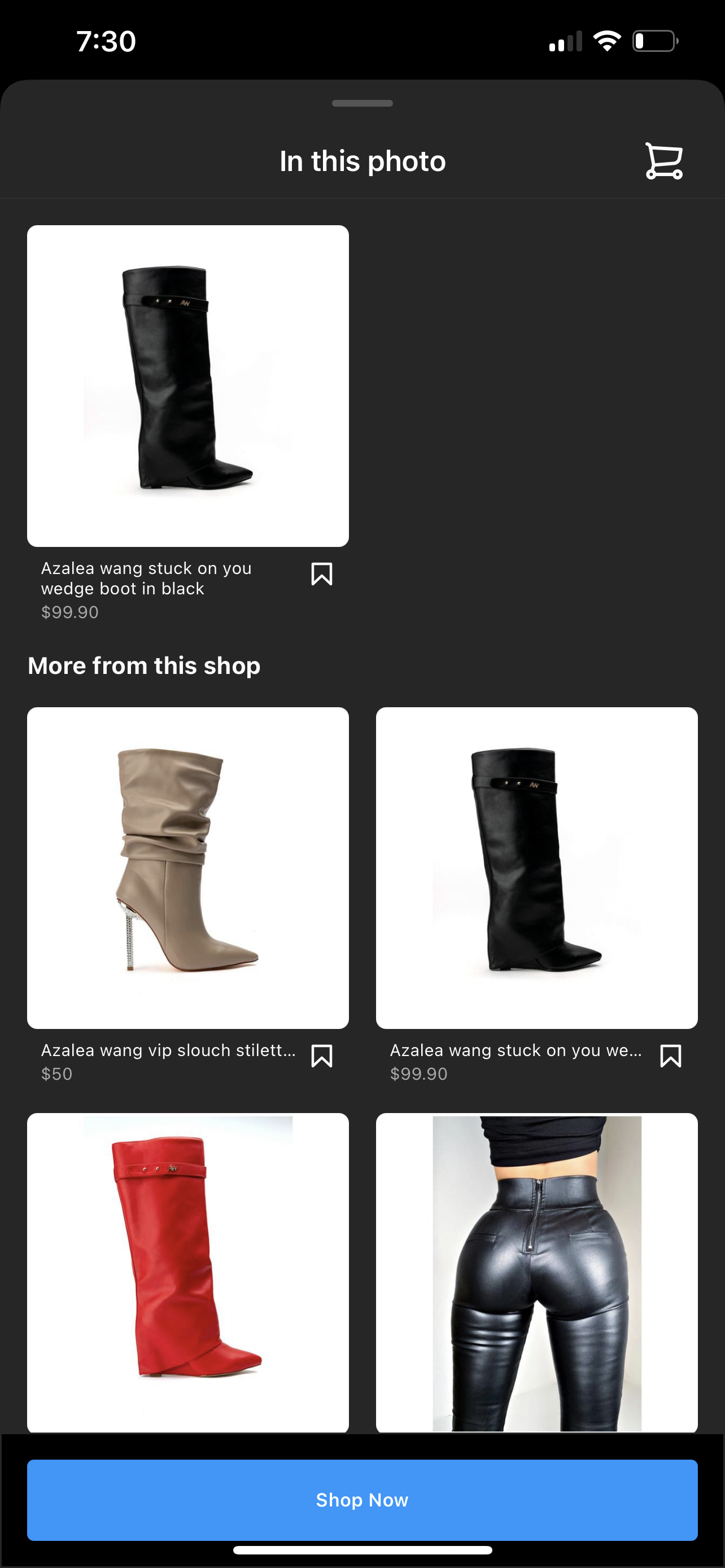The height and width of the screenshot is (1568, 725).
Task: Open the top black wedge boot photo
Action: (188, 386)
